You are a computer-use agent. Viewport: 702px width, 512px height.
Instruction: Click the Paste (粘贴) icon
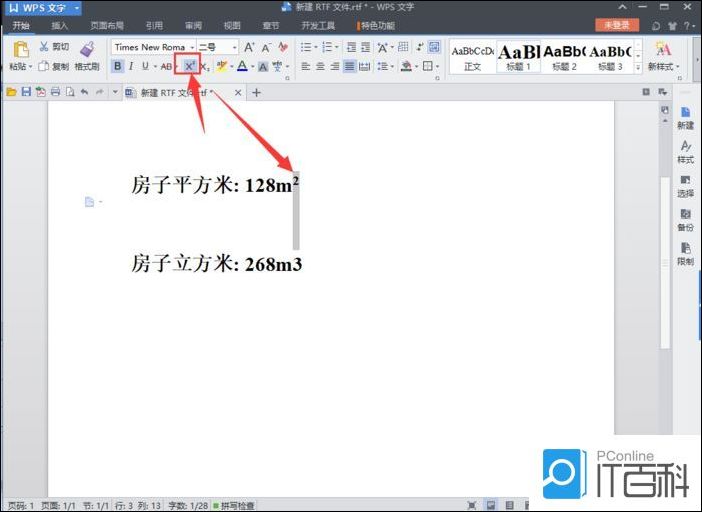[21, 49]
